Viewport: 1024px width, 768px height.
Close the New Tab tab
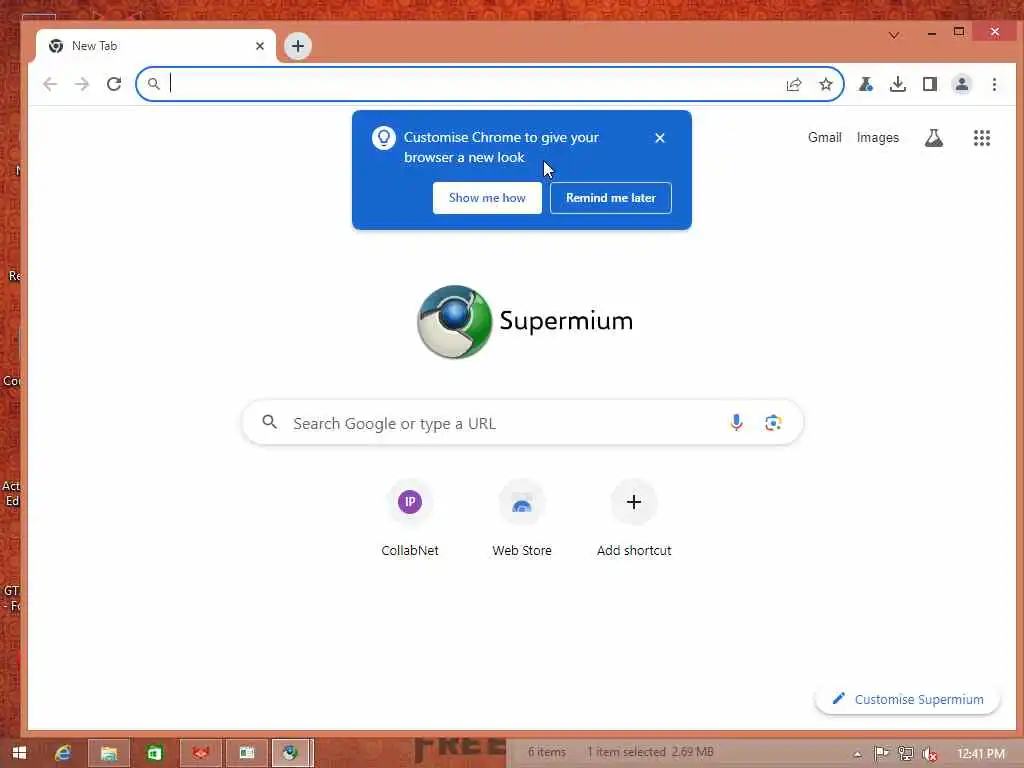pos(260,46)
